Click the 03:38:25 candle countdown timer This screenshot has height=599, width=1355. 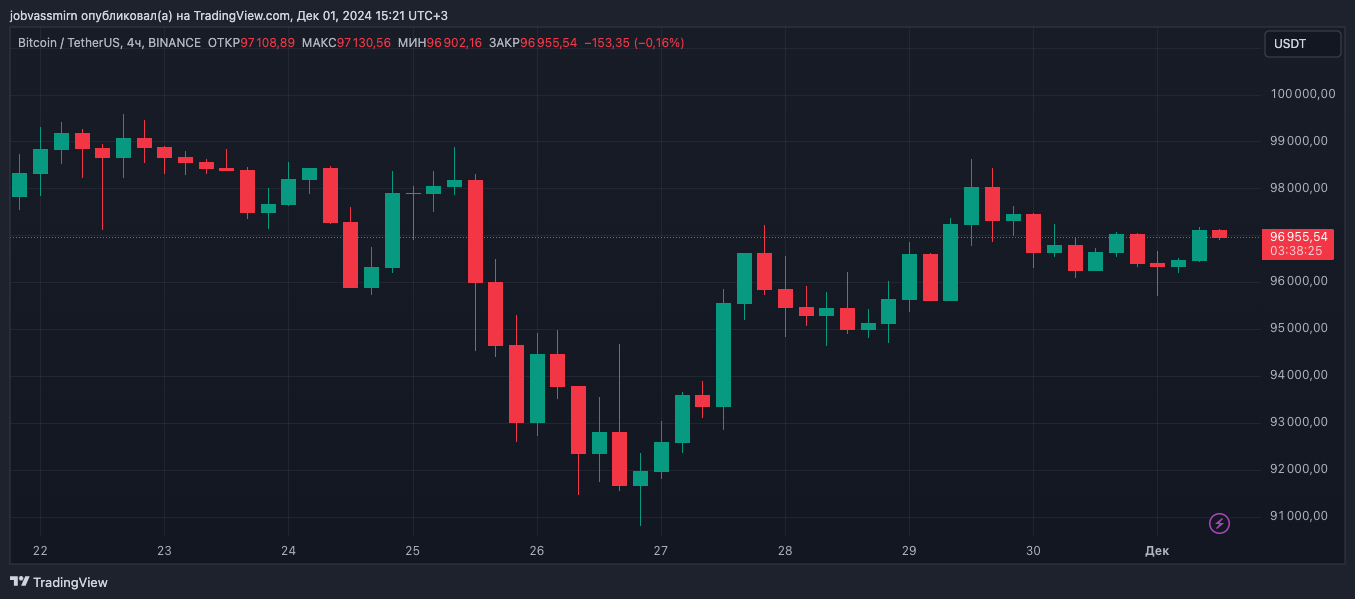pyautogui.click(x=1297, y=251)
